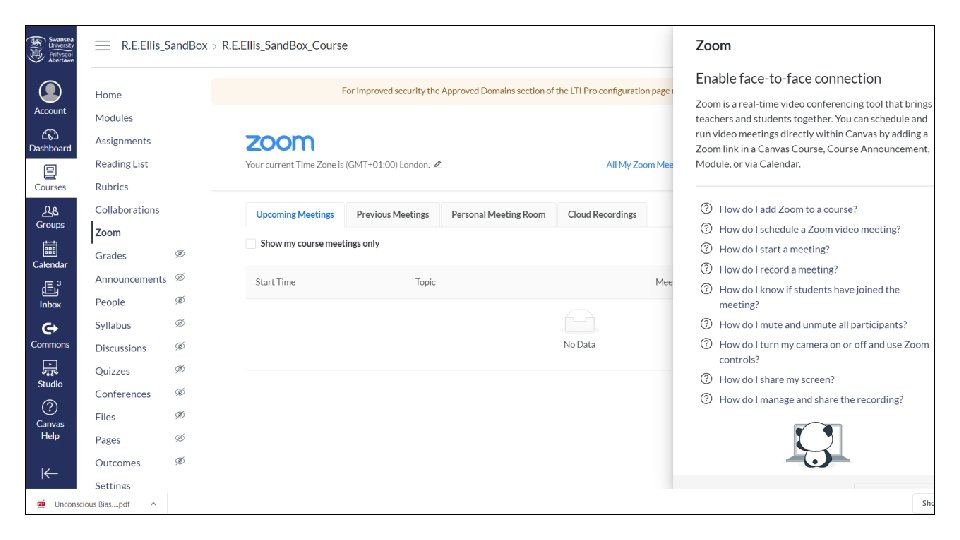Click the panda laptop illustration

point(818,445)
